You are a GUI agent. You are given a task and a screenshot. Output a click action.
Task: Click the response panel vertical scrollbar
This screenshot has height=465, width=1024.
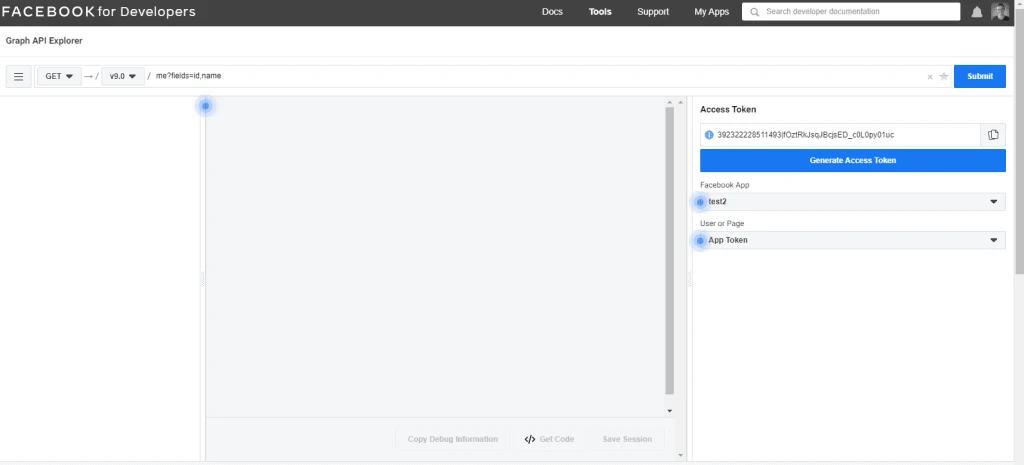tap(669, 250)
